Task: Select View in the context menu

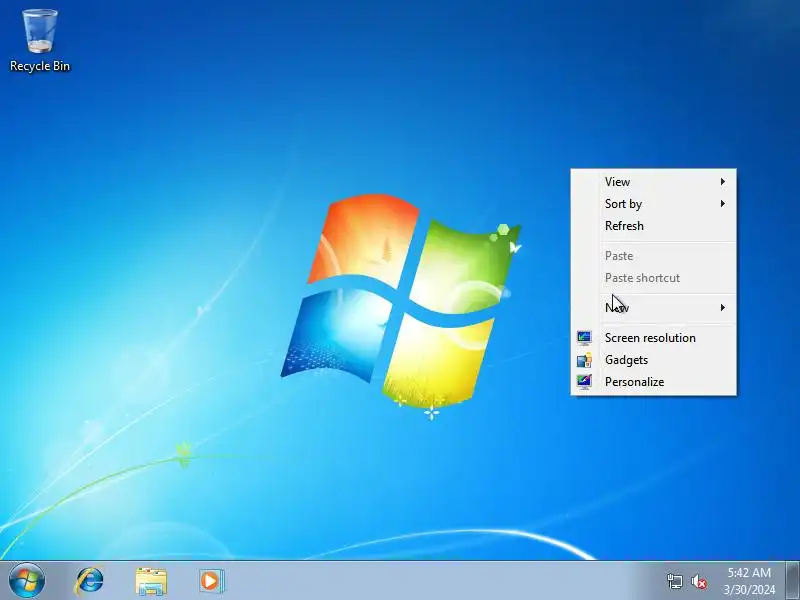Action: [654, 182]
